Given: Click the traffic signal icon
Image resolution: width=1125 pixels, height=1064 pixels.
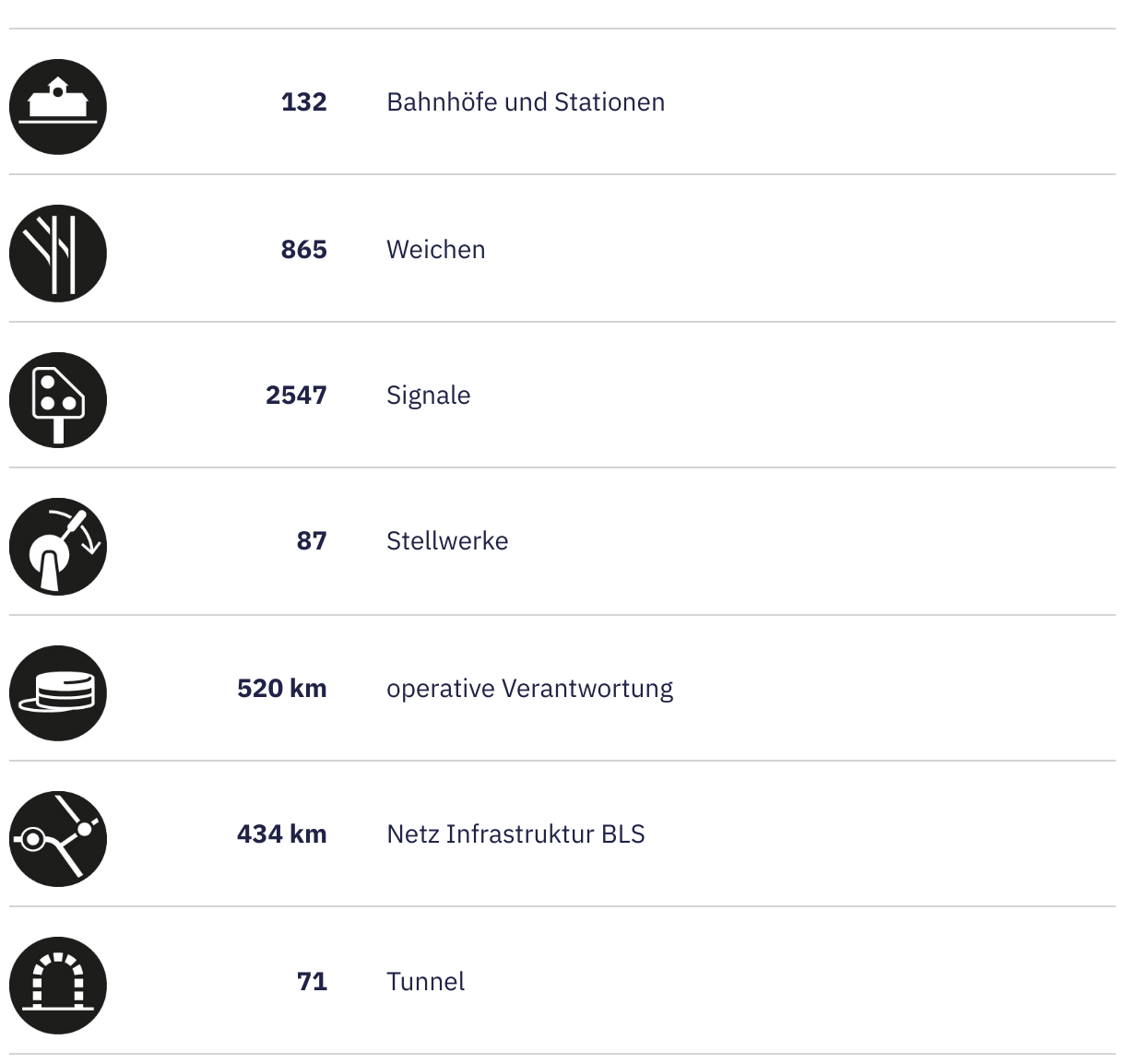Looking at the screenshot, I should point(58,400).
